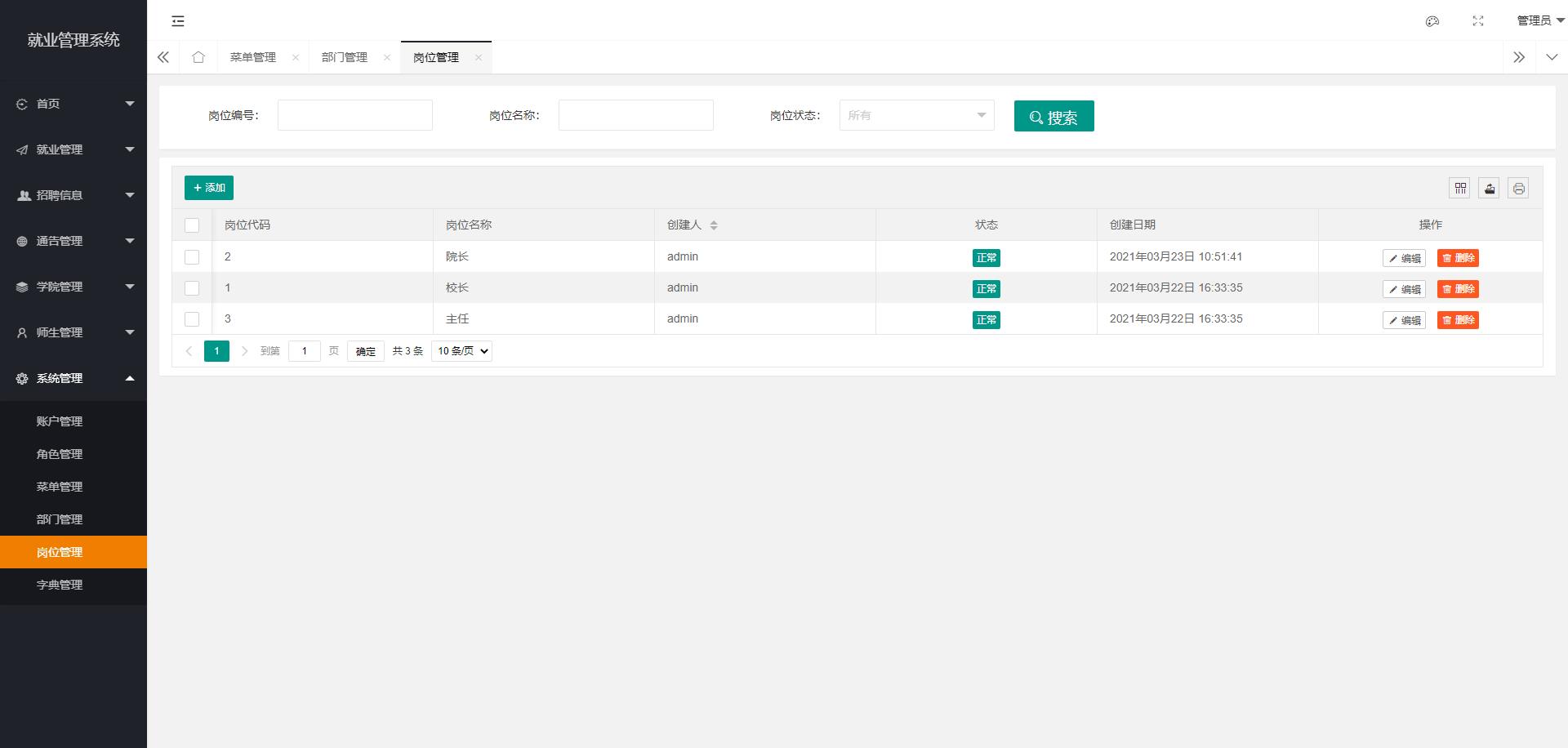The height and width of the screenshot is (748, 1568).
Task: Delete the 主任 row
Action: tap(1458, 320)
